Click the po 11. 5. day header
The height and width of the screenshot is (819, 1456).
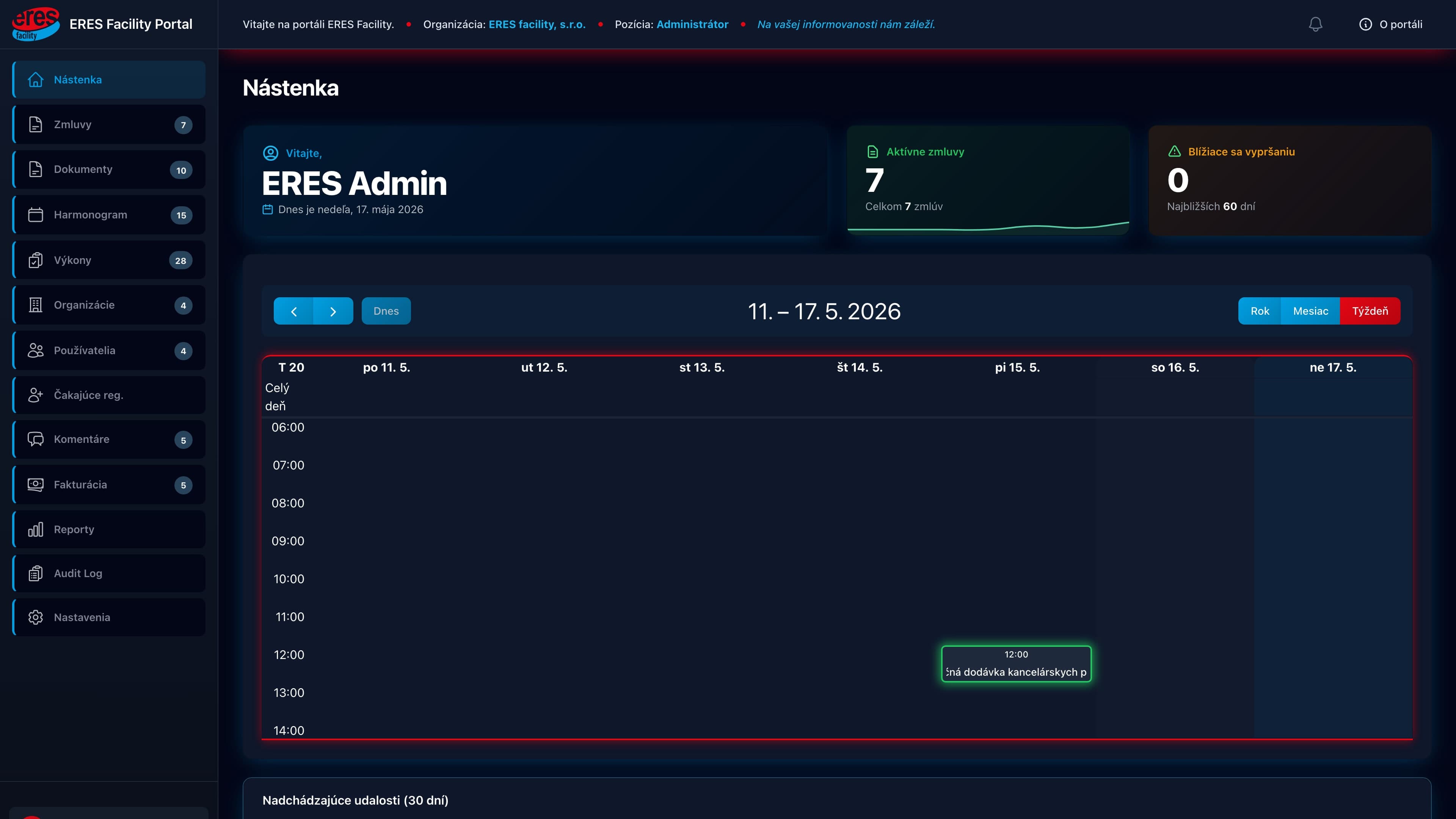click(x=386, y=367)
